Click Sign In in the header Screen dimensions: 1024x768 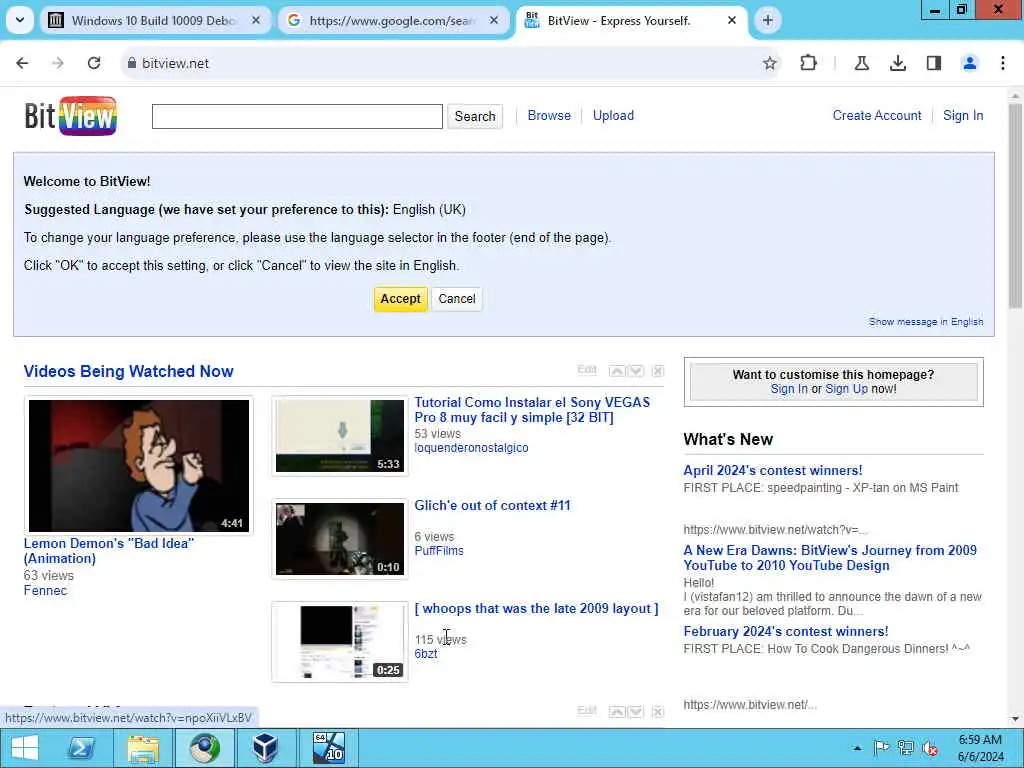[963, 116]
